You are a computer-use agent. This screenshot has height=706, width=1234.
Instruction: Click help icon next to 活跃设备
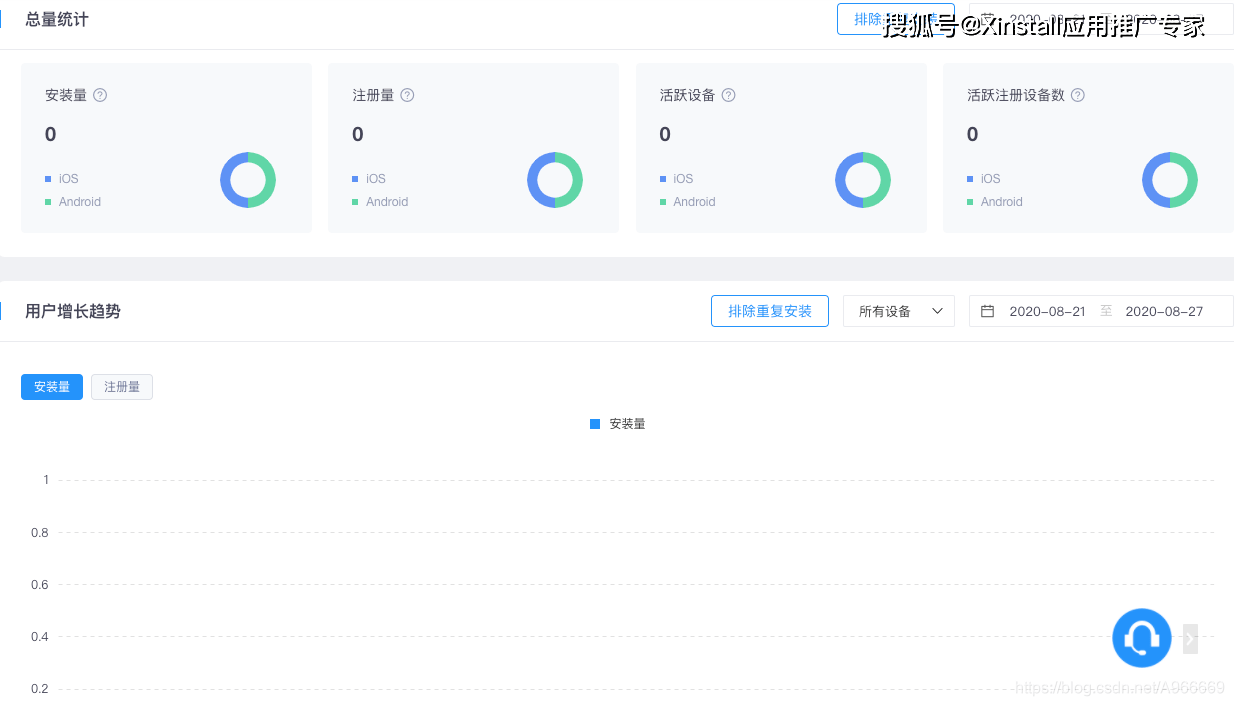(x=728, y=95)
